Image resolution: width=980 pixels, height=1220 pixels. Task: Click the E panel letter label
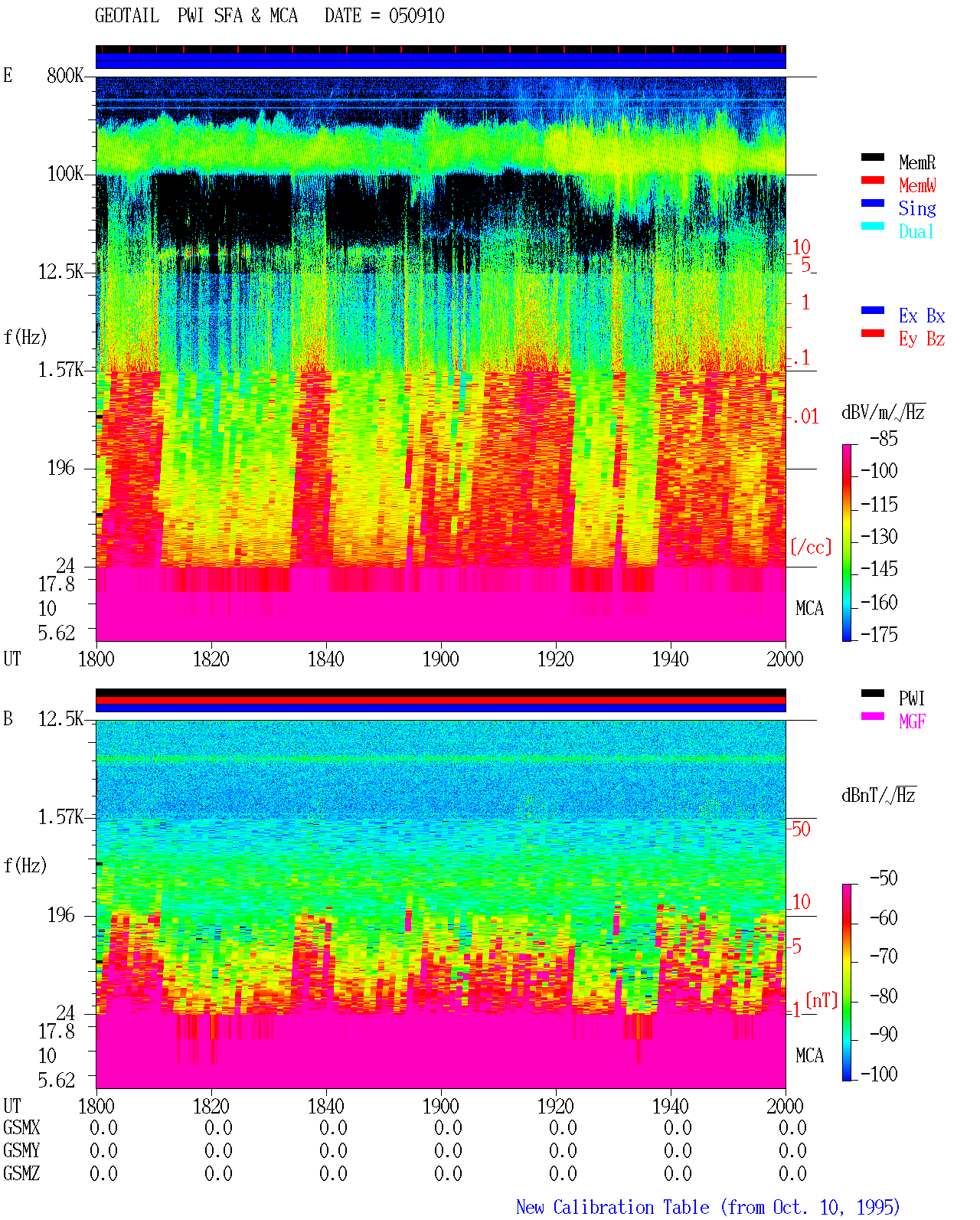(x=8, y=75)
